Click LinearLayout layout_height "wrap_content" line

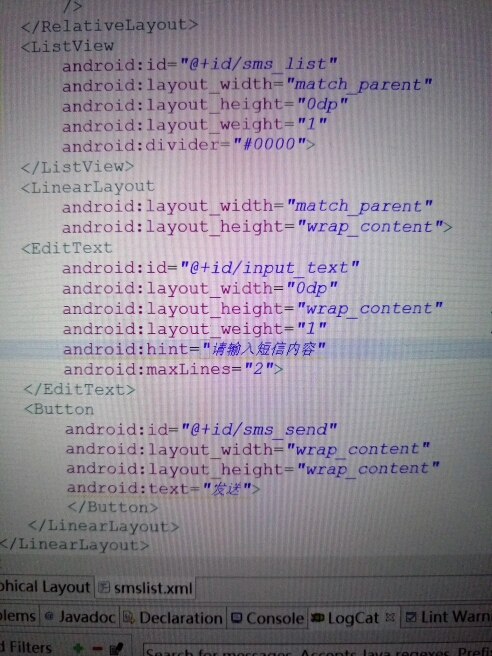tap(257, 227)
